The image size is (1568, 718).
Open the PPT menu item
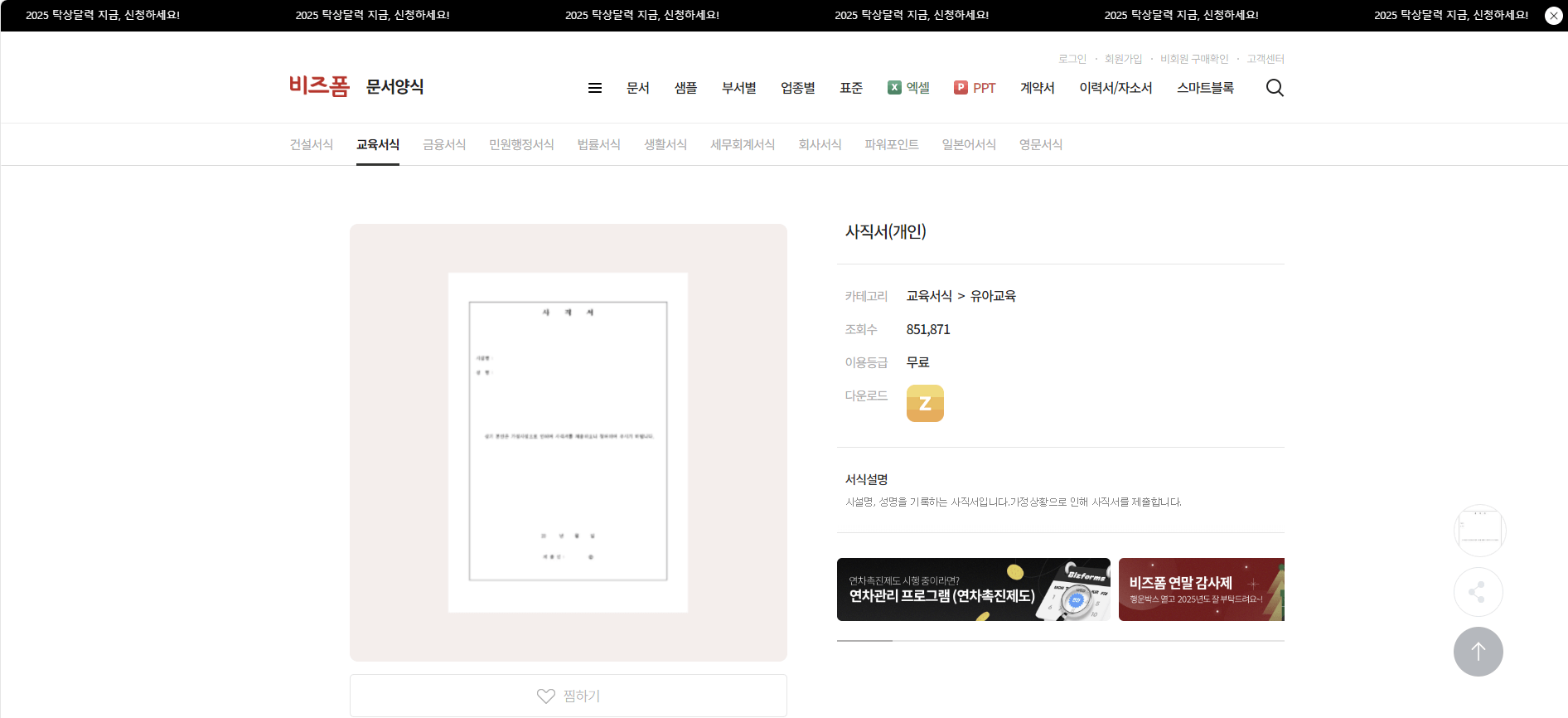tap(975, 88)
